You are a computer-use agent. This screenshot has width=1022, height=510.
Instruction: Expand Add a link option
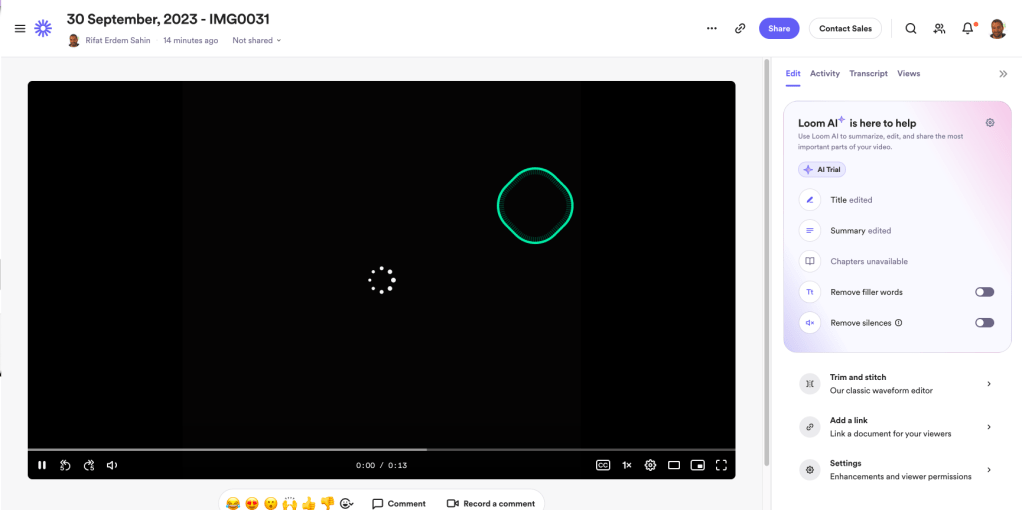(897, 427)
